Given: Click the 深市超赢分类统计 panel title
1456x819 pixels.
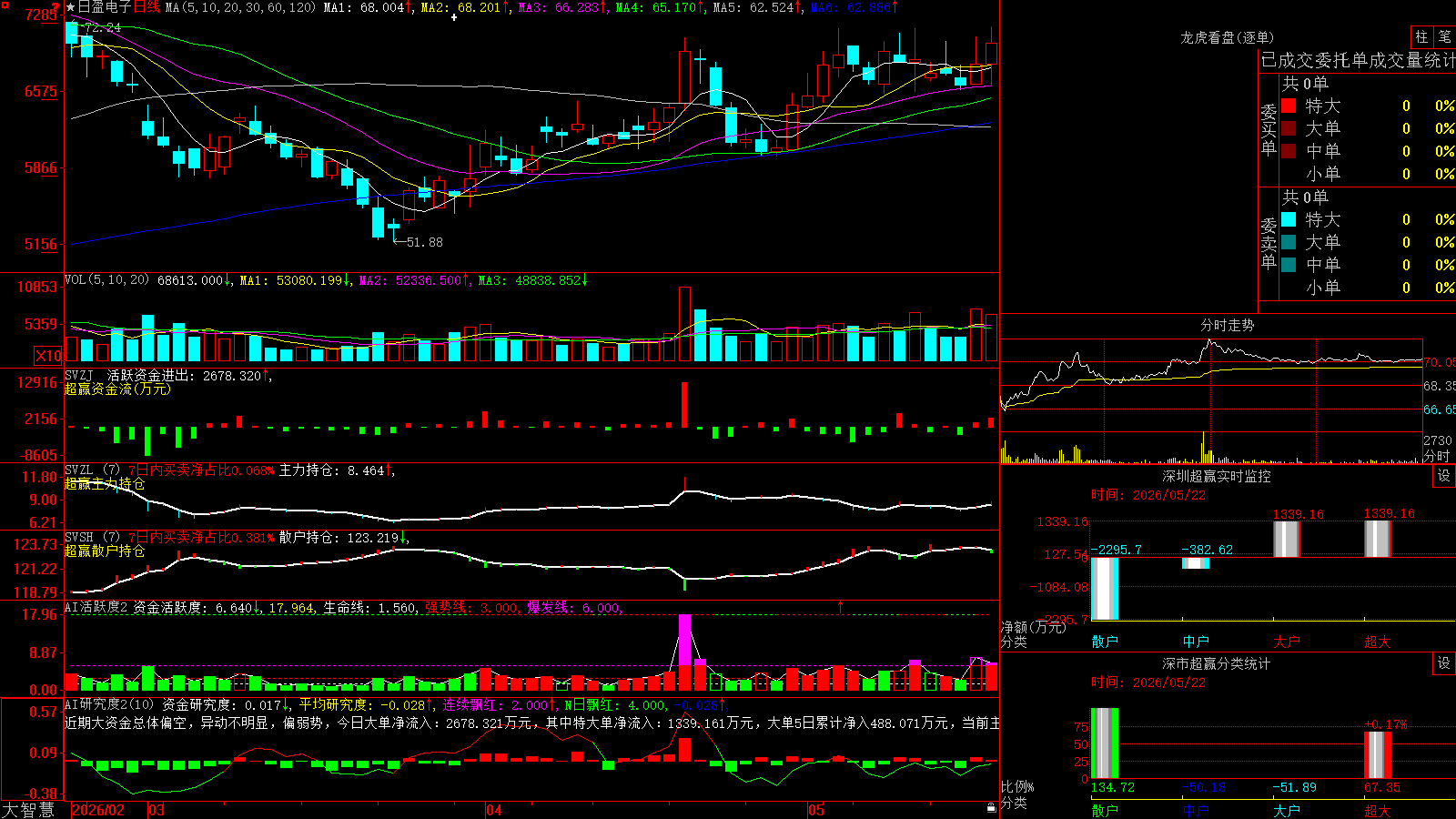Looking at the screenshot, I should pyautogui.click(x=1216, y=663).
